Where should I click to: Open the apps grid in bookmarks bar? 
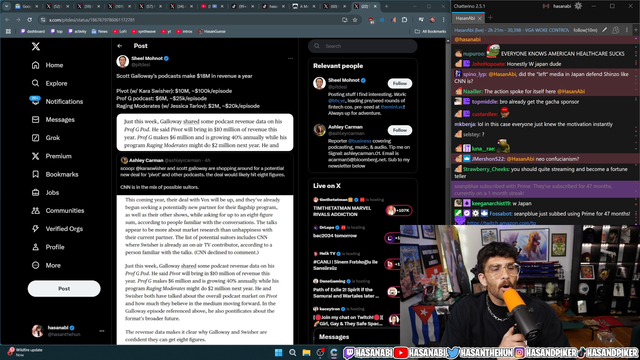(8, 31)
